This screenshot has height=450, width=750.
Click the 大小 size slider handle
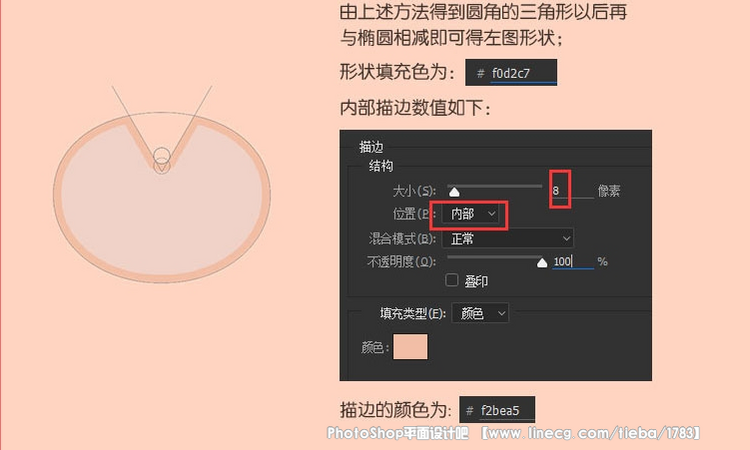click(454, 192)
